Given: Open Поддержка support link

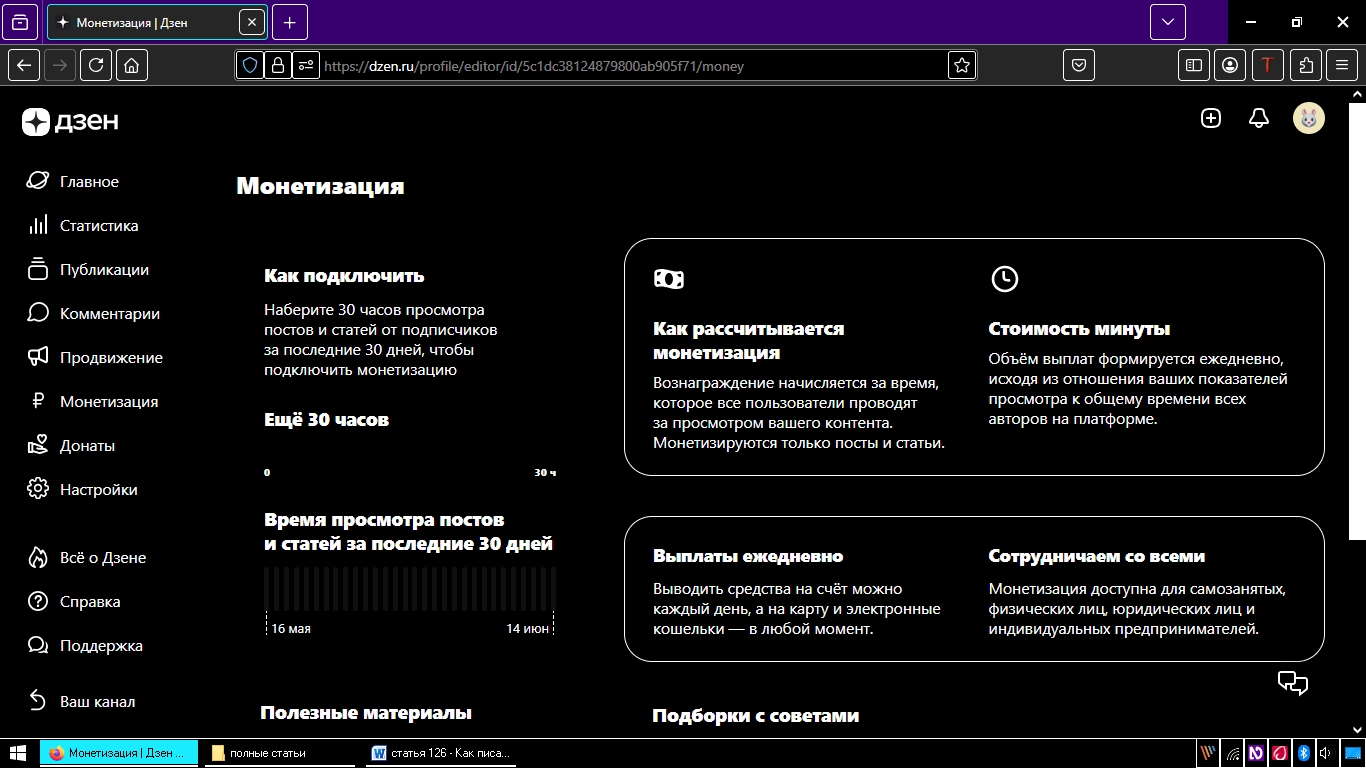Looking at the screenshot, I should click(x=86, y=645).
